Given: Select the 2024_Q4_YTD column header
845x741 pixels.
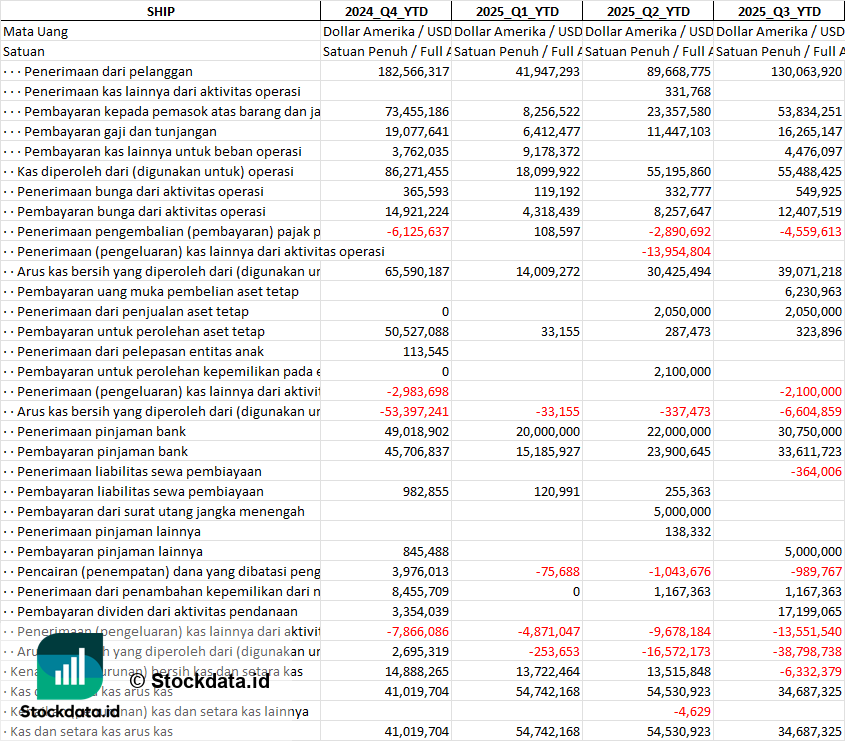Looking at the screenshot, I should 385,11.
